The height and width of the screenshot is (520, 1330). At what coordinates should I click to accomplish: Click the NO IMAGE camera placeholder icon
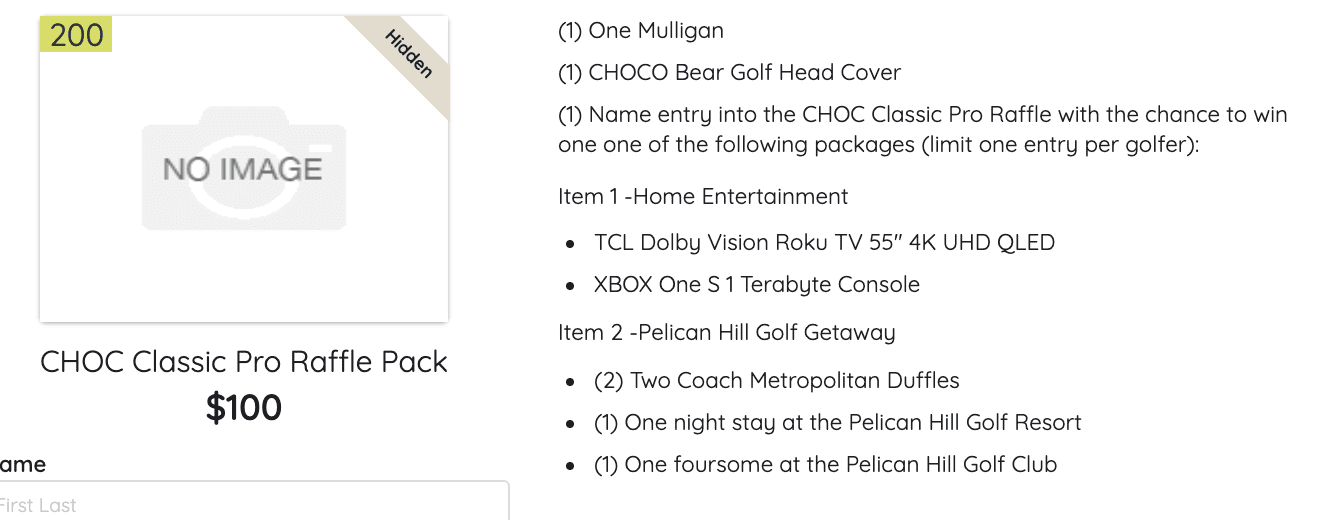[x=244, y=168]
